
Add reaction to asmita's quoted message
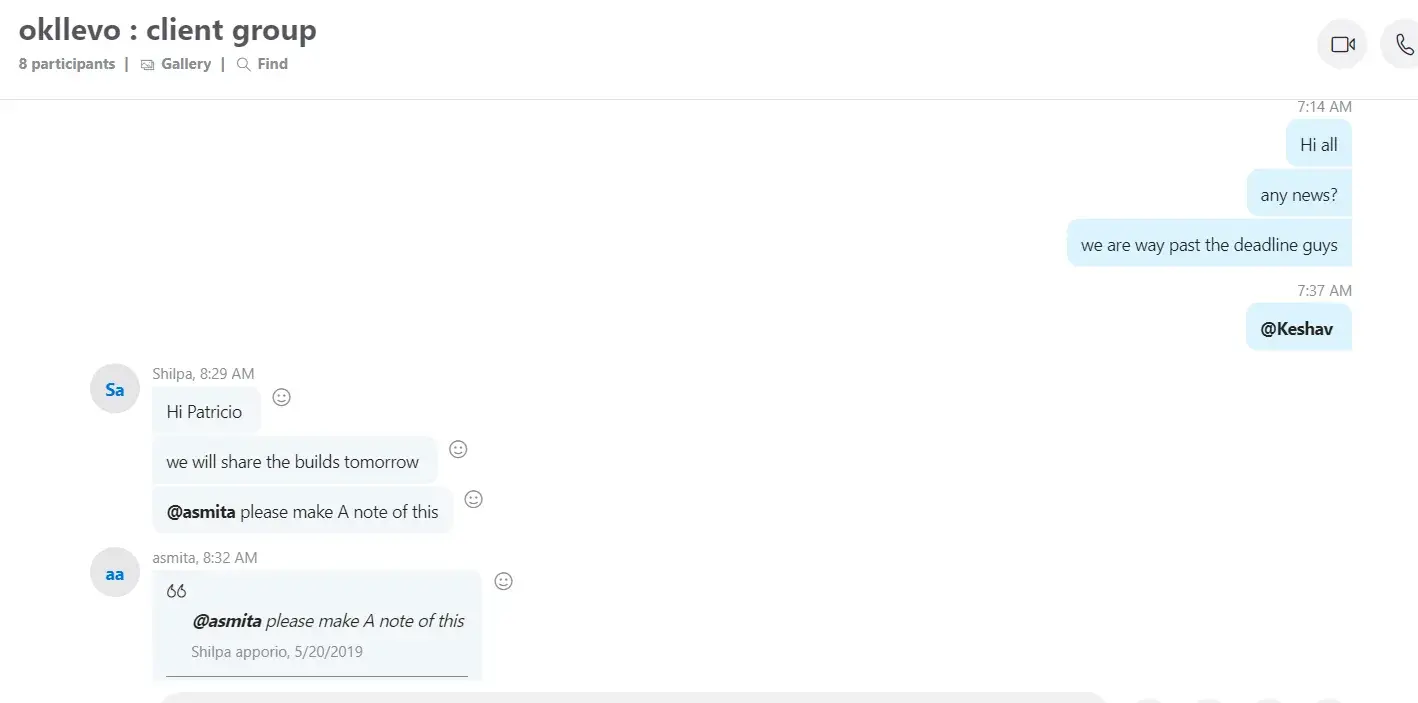point(504,581)
